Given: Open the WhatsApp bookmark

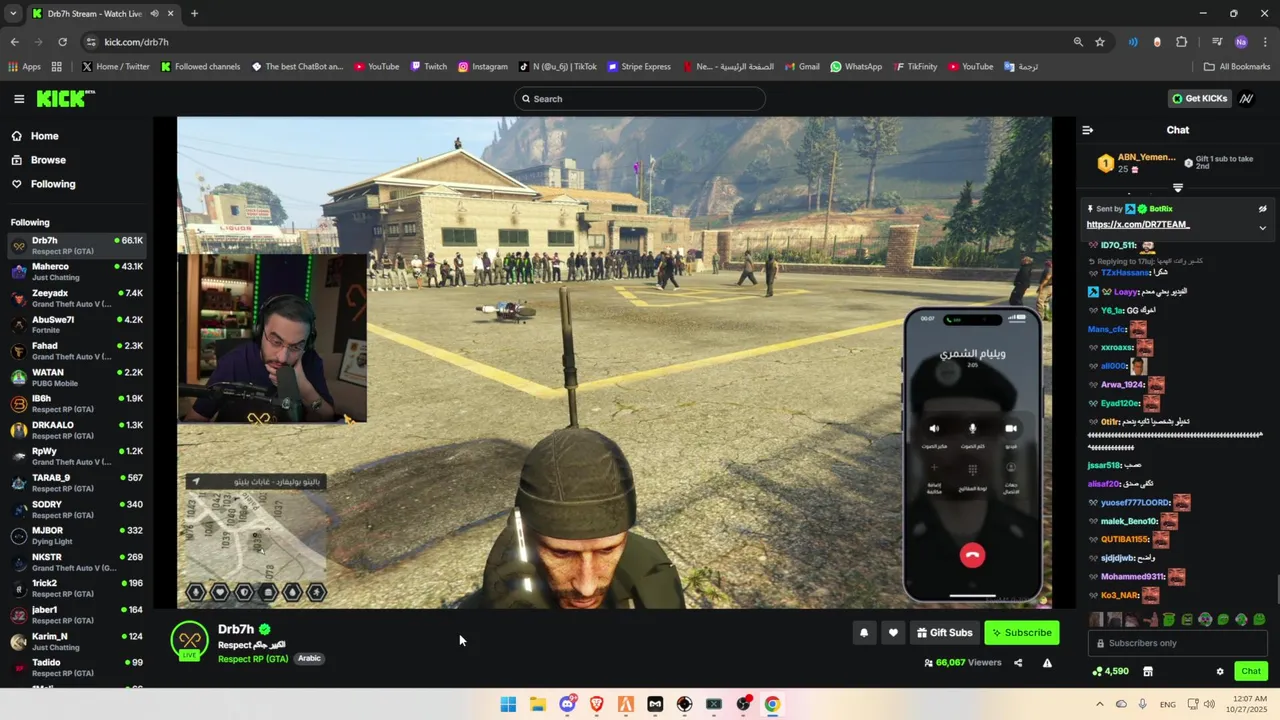Looking at the screenshot, I should tap(856, 67).
